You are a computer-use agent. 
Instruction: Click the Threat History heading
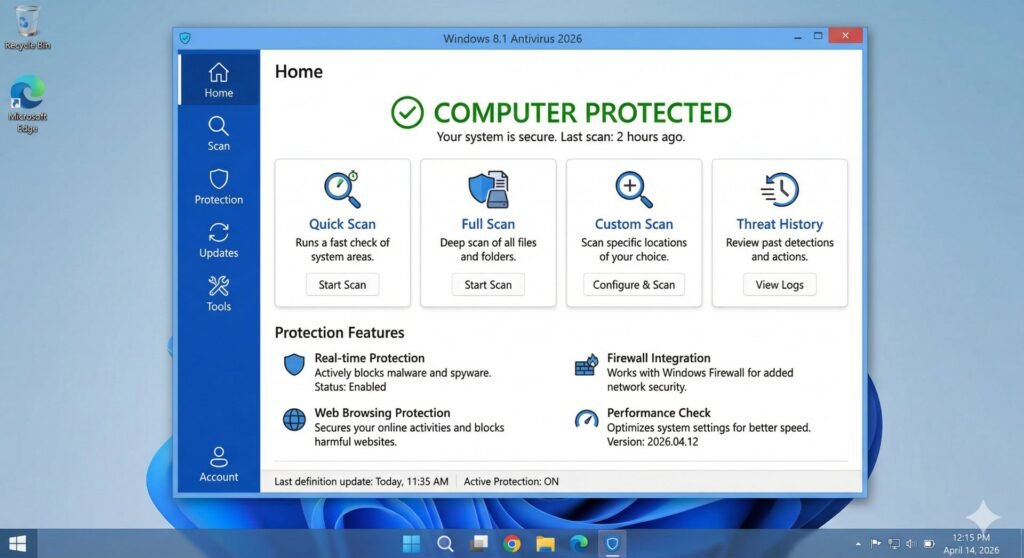coord(780,224)
